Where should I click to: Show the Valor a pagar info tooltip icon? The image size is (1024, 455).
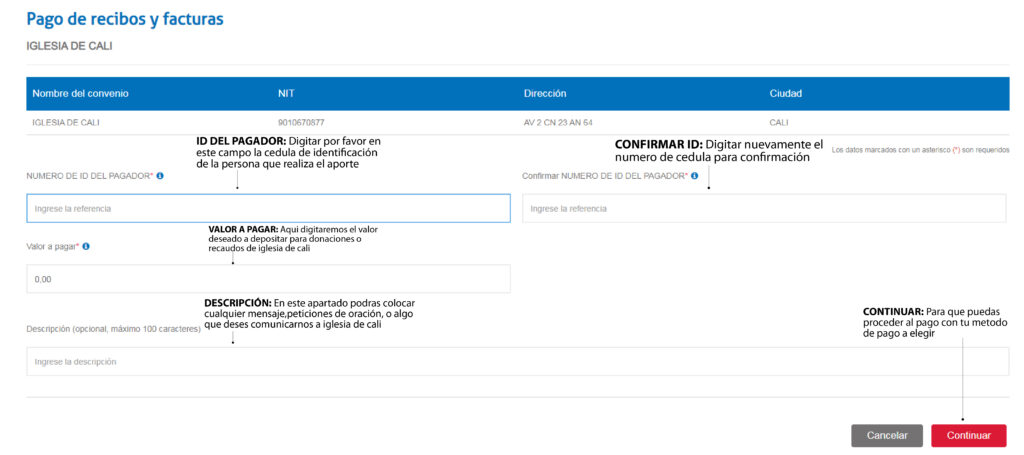click(86, 246)
